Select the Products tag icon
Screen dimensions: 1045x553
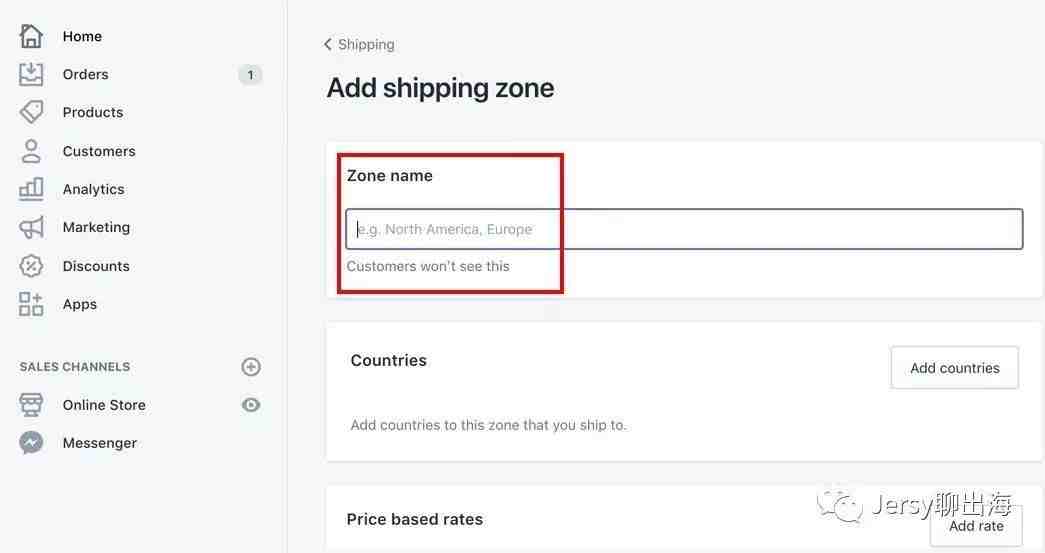31,112
